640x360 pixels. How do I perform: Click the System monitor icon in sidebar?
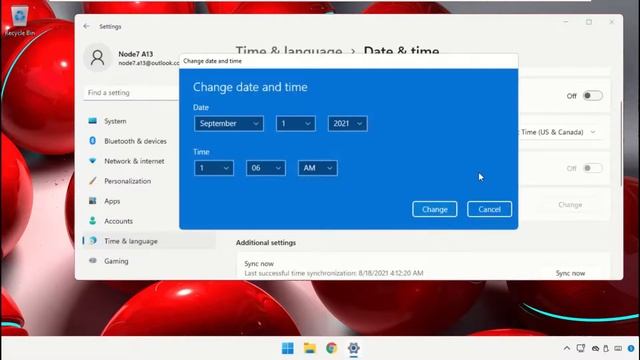click(x=93, y=121)
